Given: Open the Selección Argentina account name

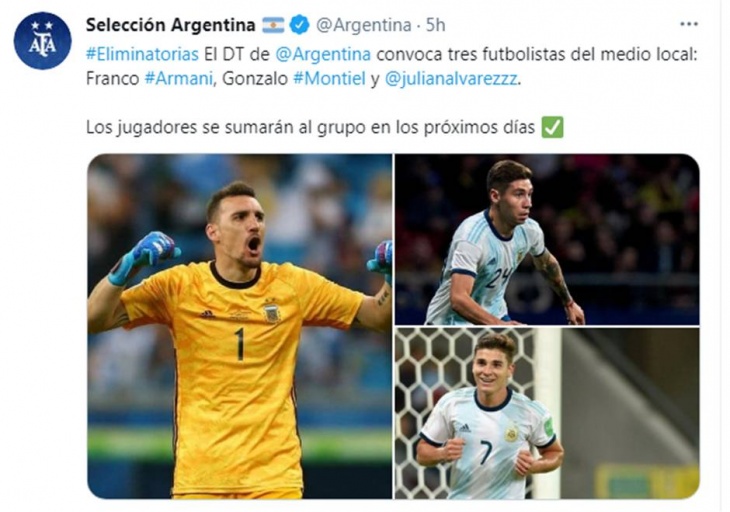Looking at the screenshot, I should [x=170, y=25].
